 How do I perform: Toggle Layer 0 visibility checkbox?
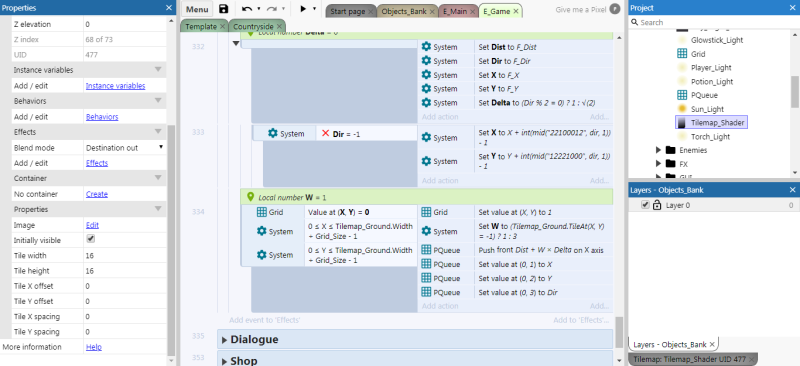click(x=645, y=205)
